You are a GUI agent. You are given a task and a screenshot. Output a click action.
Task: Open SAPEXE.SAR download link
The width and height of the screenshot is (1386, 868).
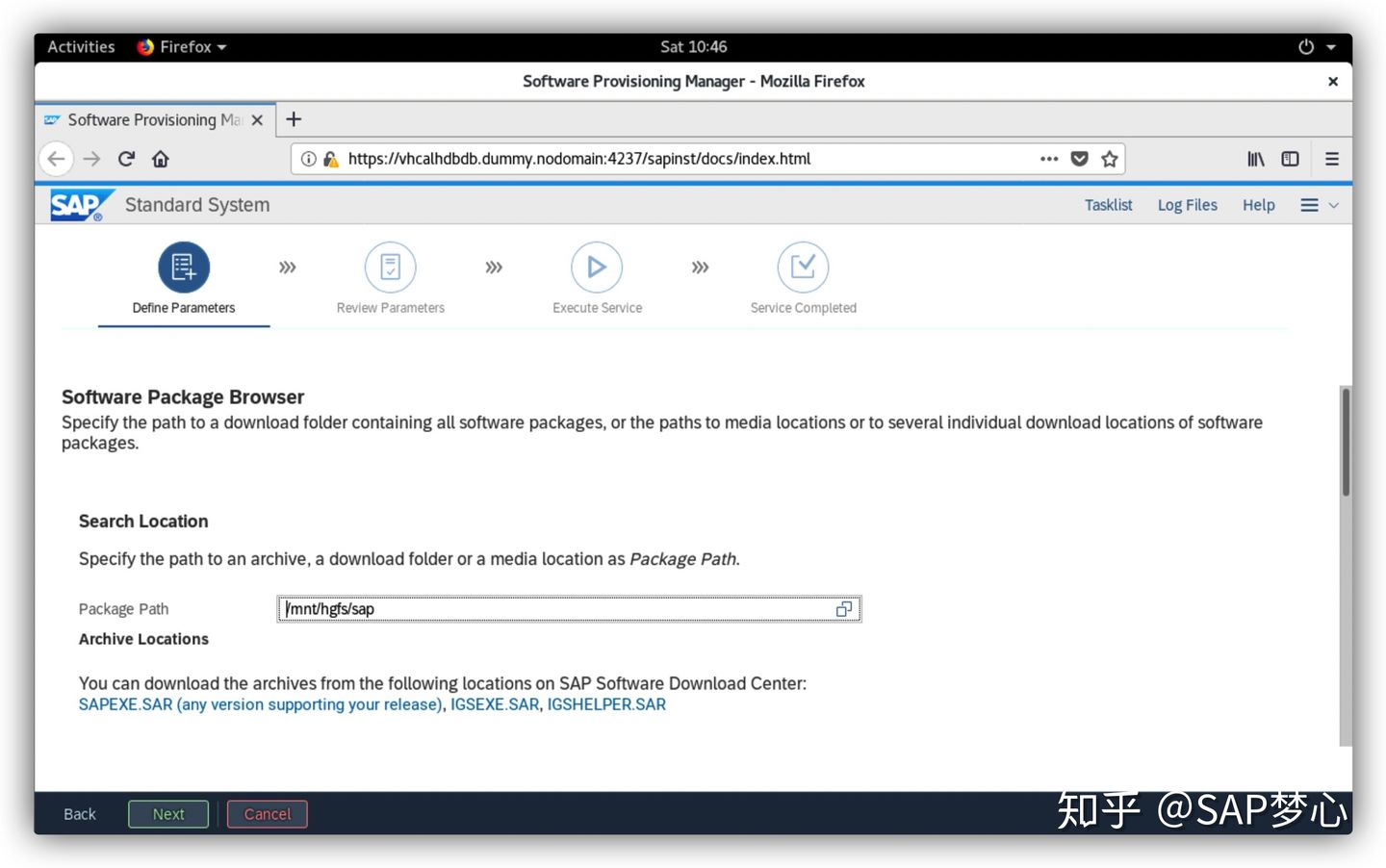point(260,704)
